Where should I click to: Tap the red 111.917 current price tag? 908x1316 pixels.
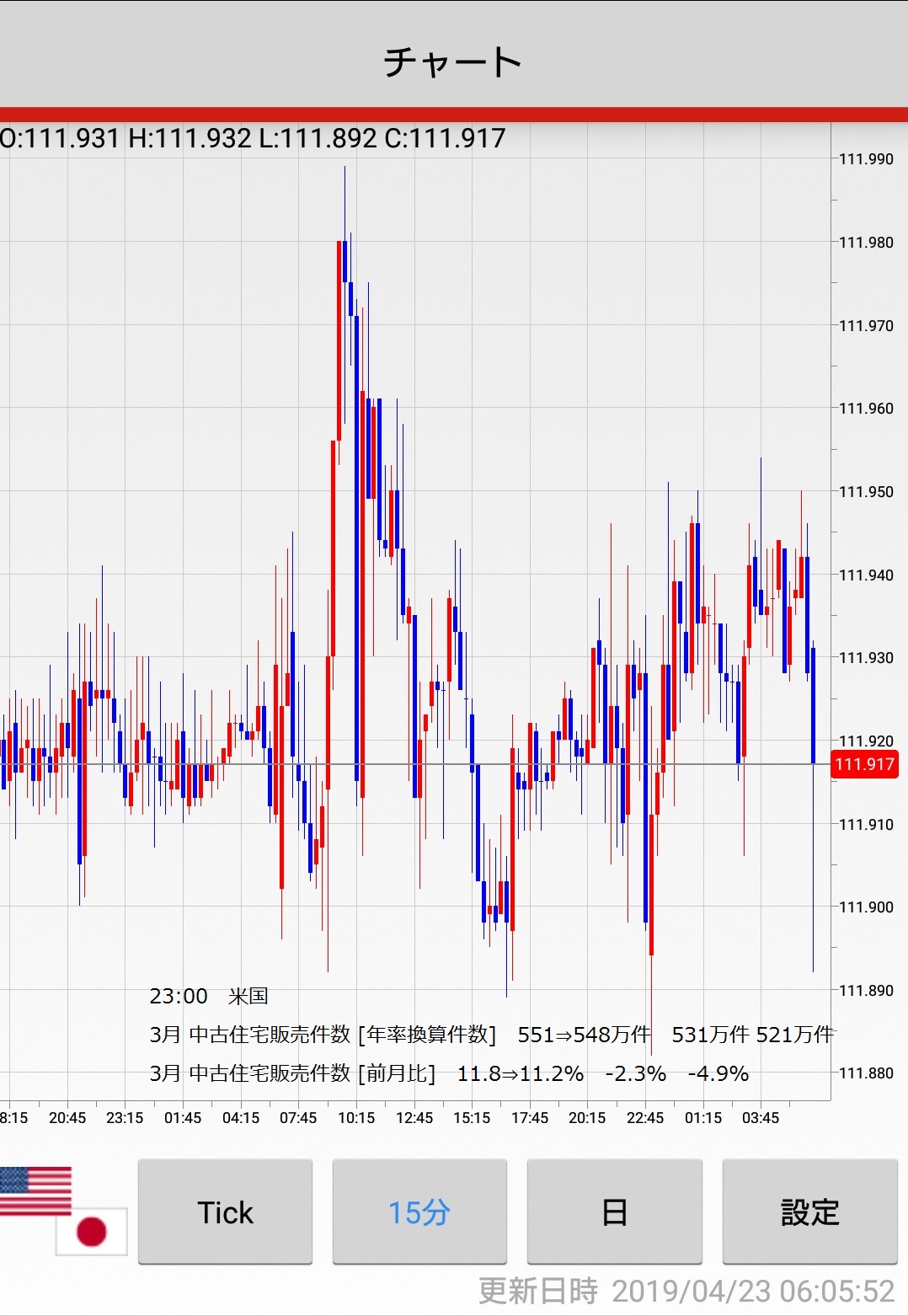point(863,764)
